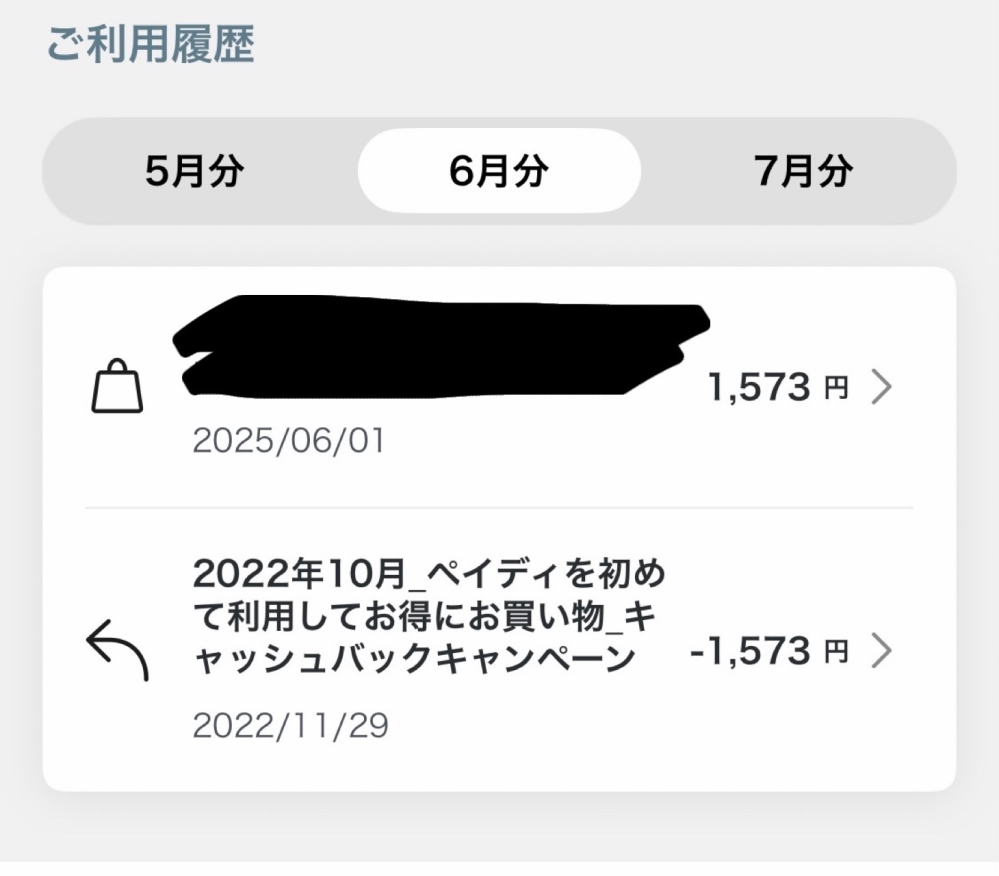The width and height of the screenshot is (999, 876).
Task: Open the キャッシュバックキャンペーン entry title
Action: (x=414, y=660)
